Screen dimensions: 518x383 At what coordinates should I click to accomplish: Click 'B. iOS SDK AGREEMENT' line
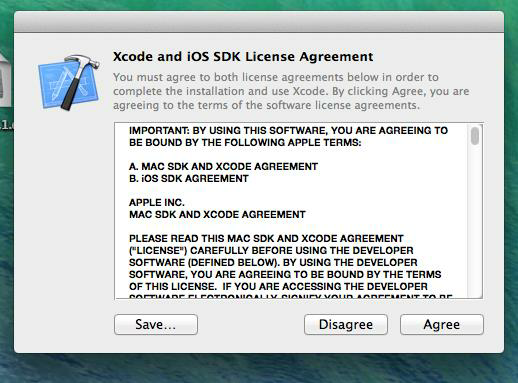coord(189,178)
